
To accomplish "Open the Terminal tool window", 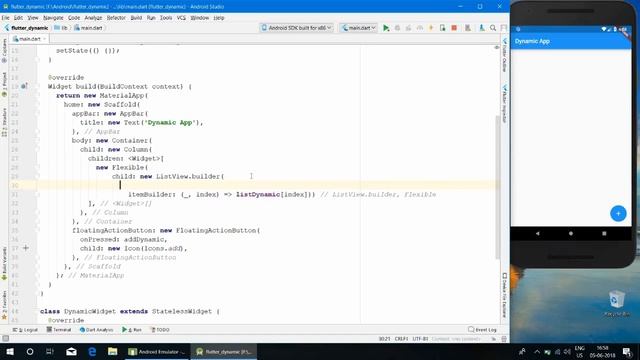I will pyautogui.click(x=59, y=330).
